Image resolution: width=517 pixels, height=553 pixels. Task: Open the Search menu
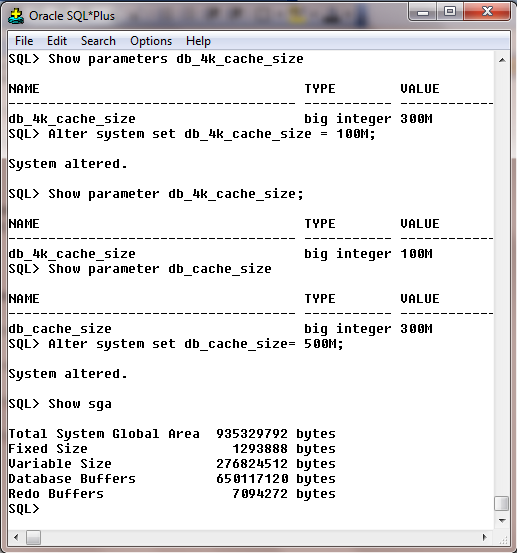coord(98,41)
